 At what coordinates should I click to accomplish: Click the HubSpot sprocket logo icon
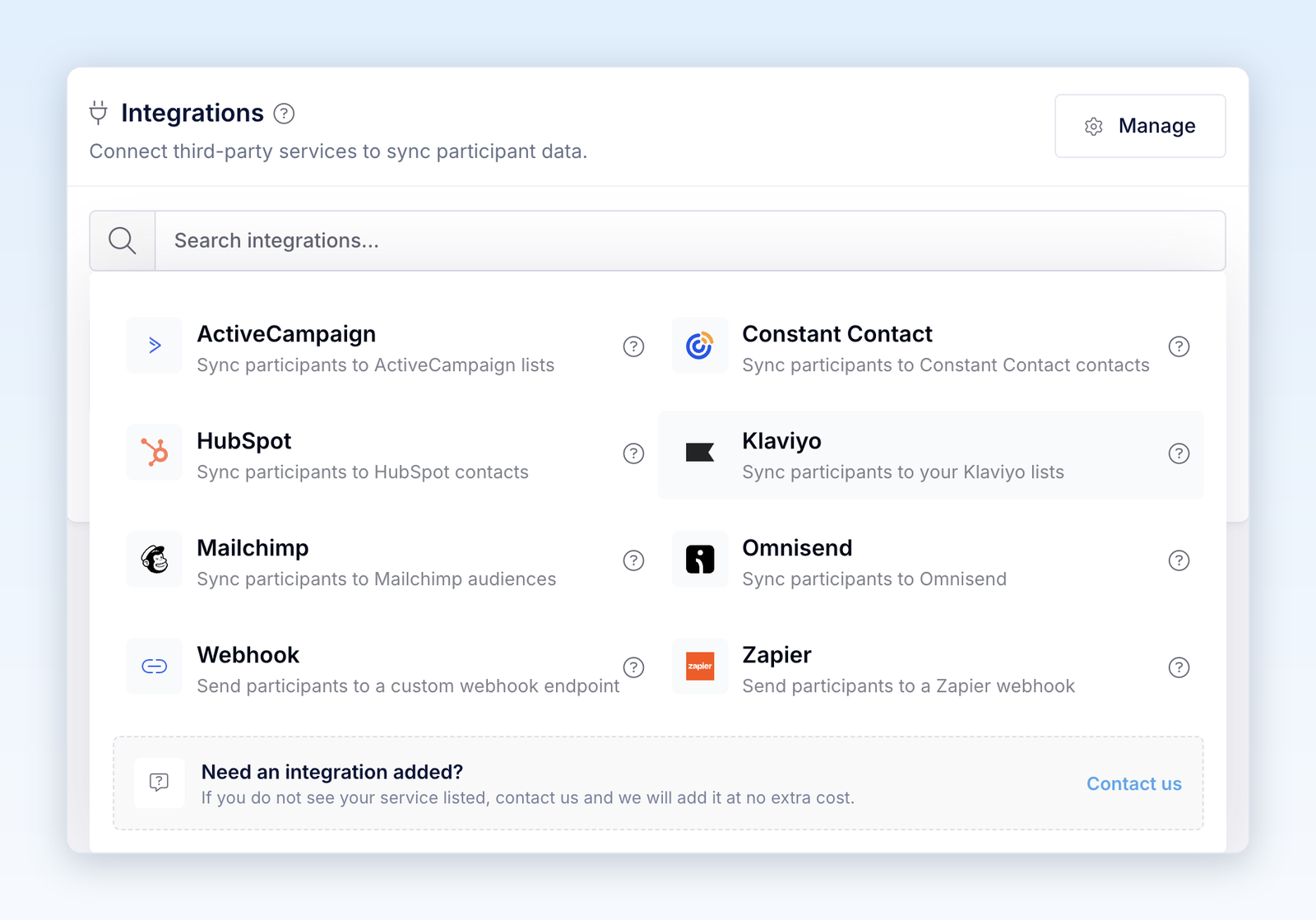(x=155, y=453)
